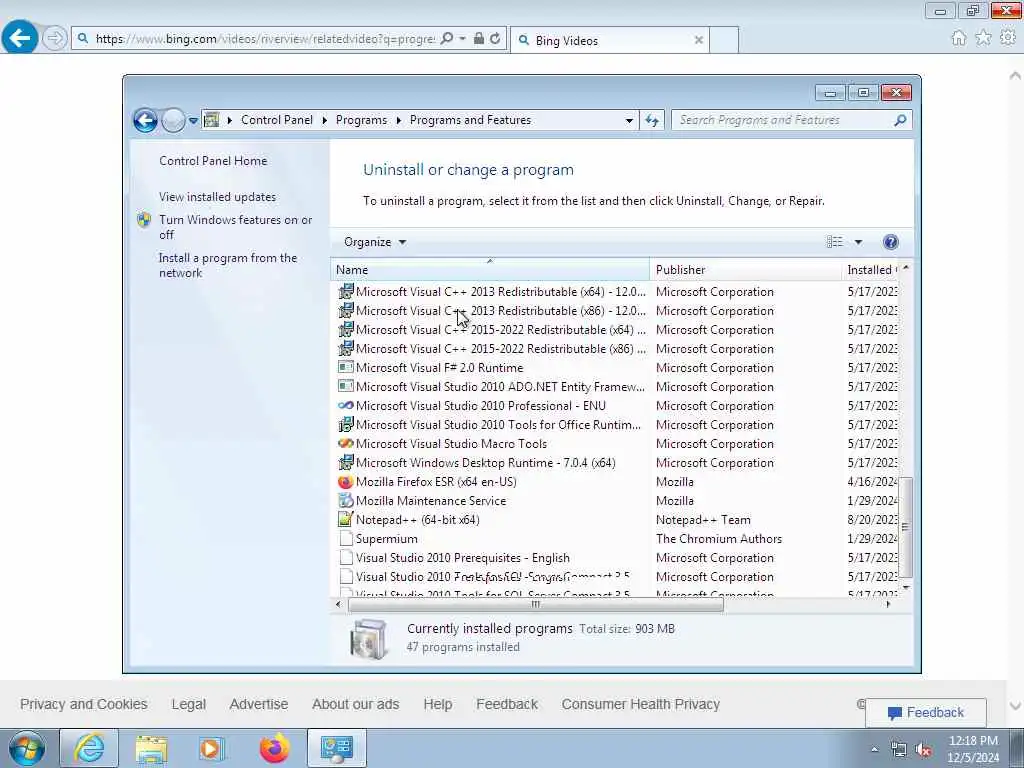This screenshot has height=768, width=1024.
Task: Click the browser Home icon
Action: pyautogui.click(x=959, y=38)
